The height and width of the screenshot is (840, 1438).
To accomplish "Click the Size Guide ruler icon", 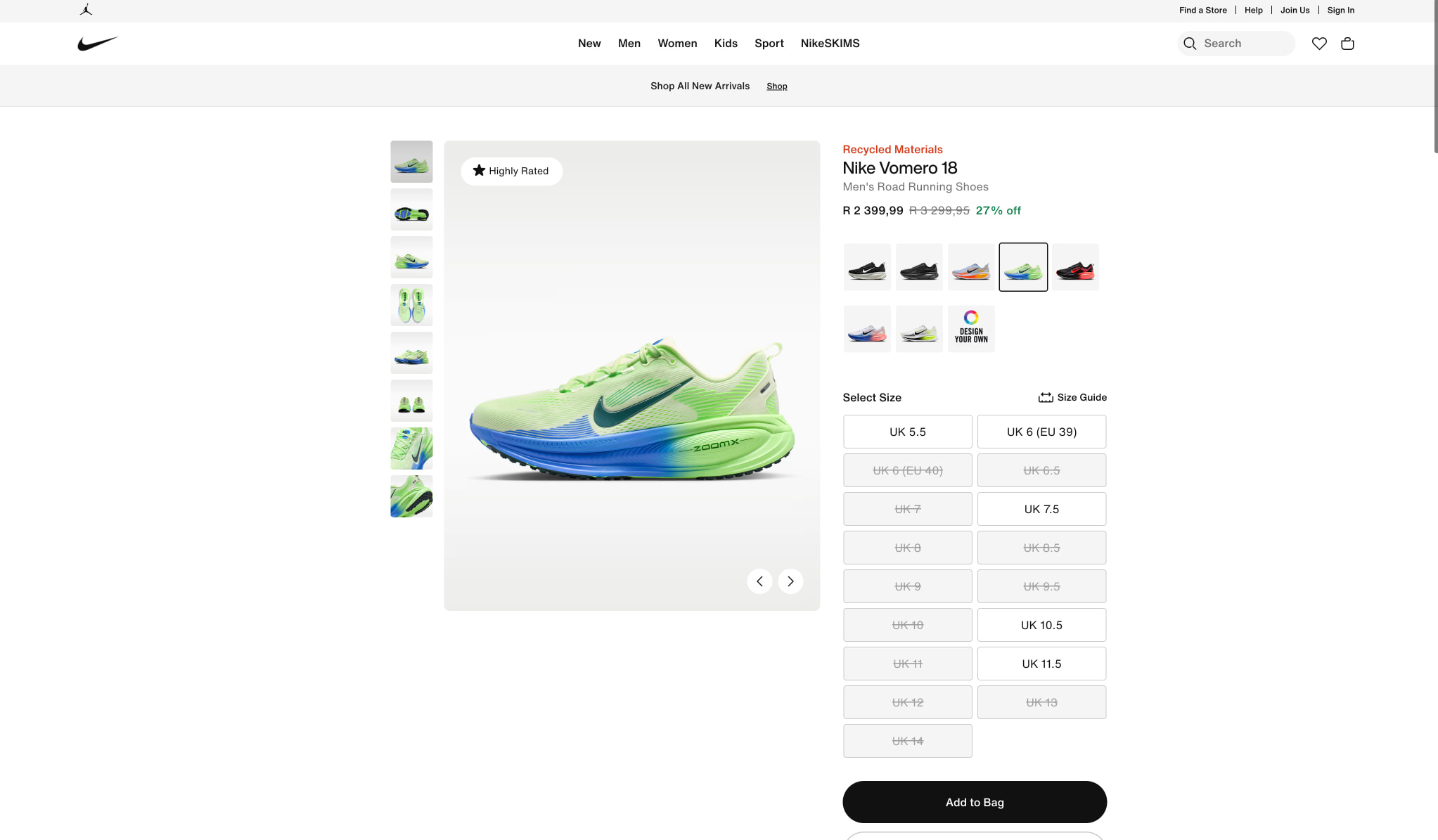I will (1046, 397).
